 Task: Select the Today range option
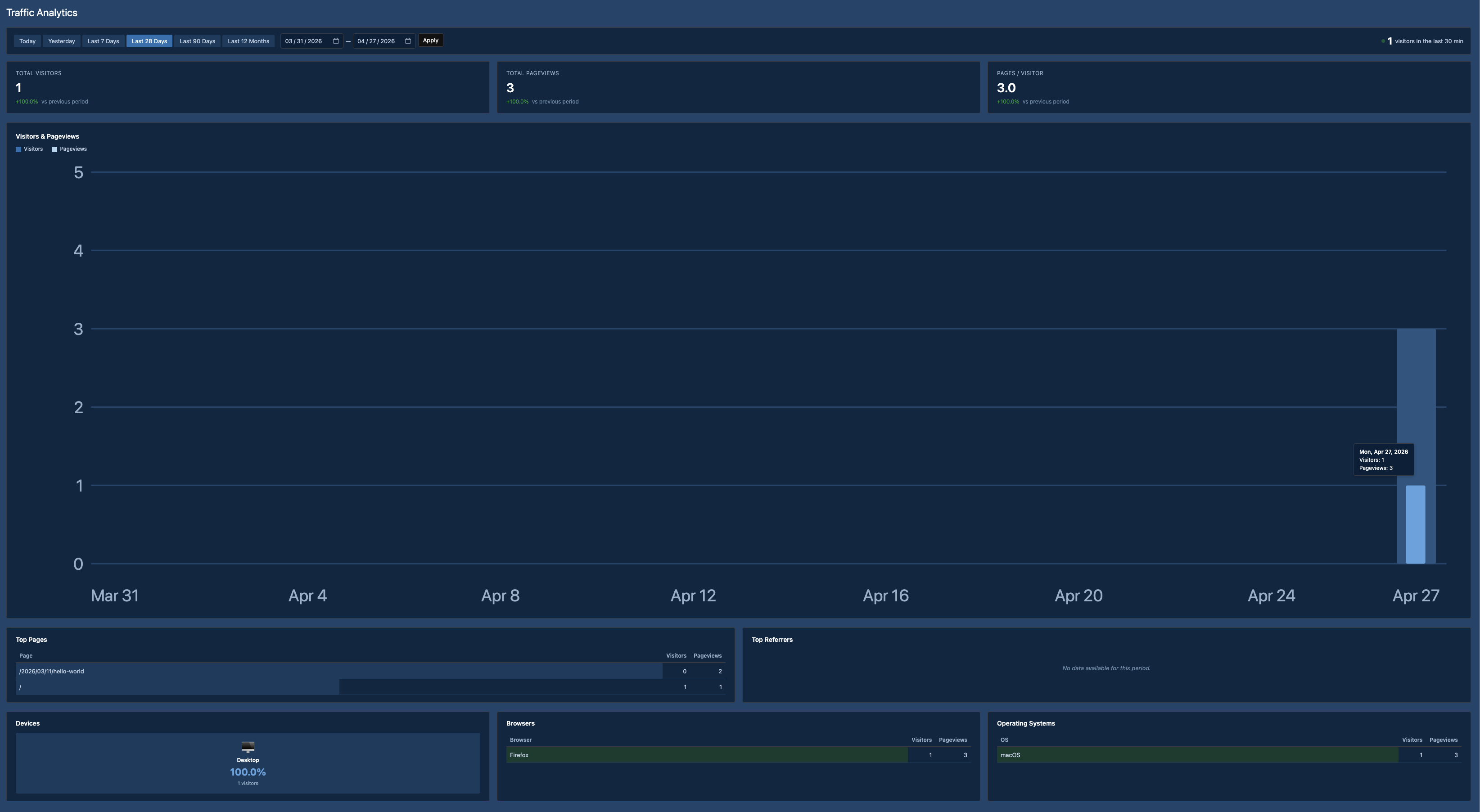coord(27,41)
